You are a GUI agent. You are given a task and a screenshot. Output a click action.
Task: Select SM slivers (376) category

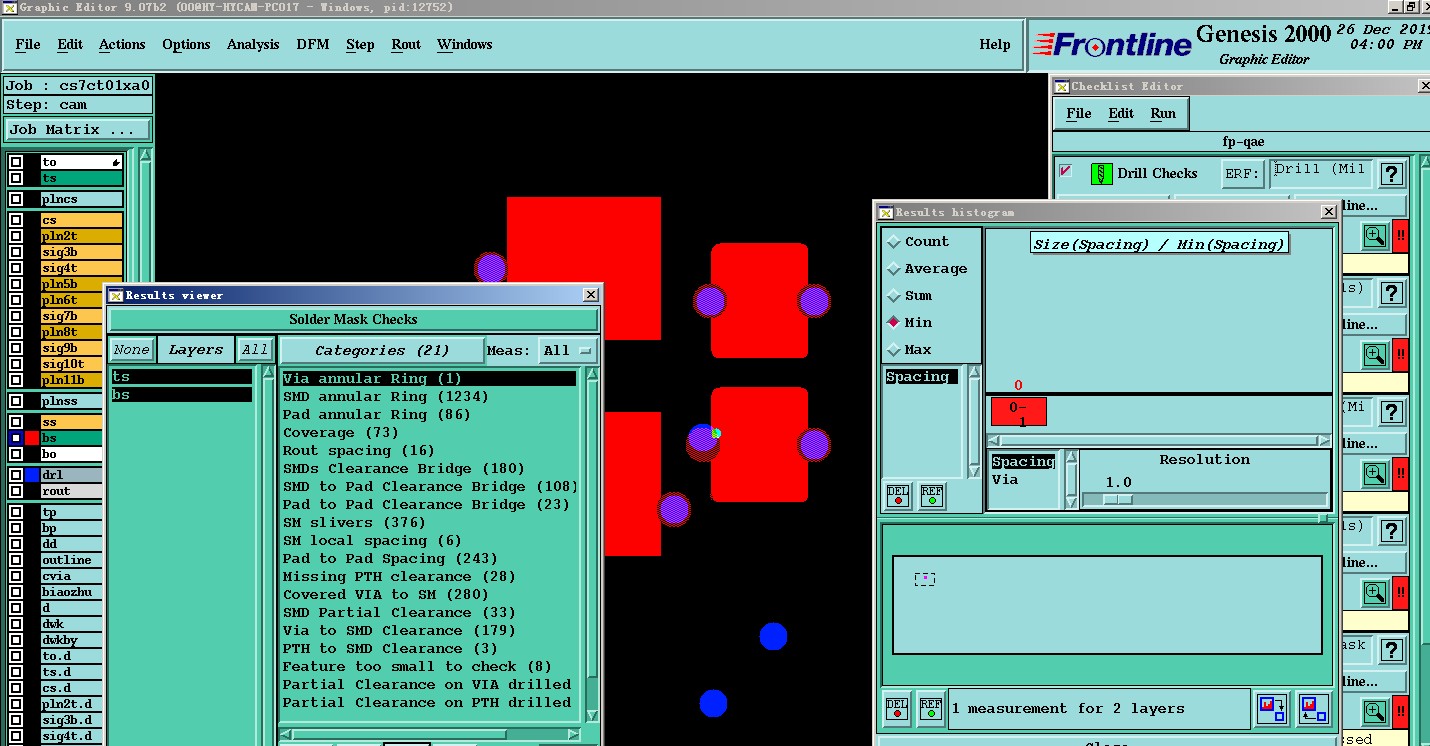pyautogui.click(x=354, y=523)
